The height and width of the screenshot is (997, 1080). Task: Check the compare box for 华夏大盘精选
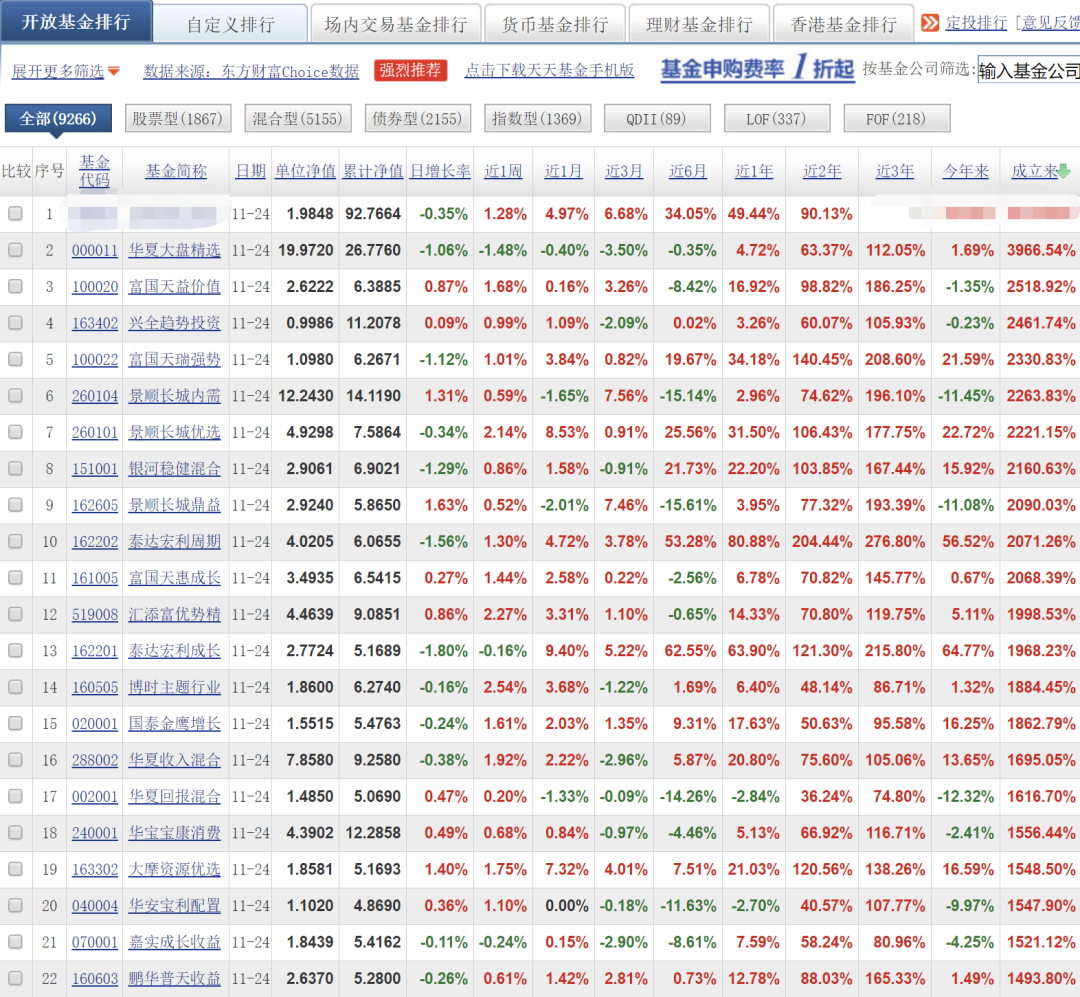coord(15,251)
